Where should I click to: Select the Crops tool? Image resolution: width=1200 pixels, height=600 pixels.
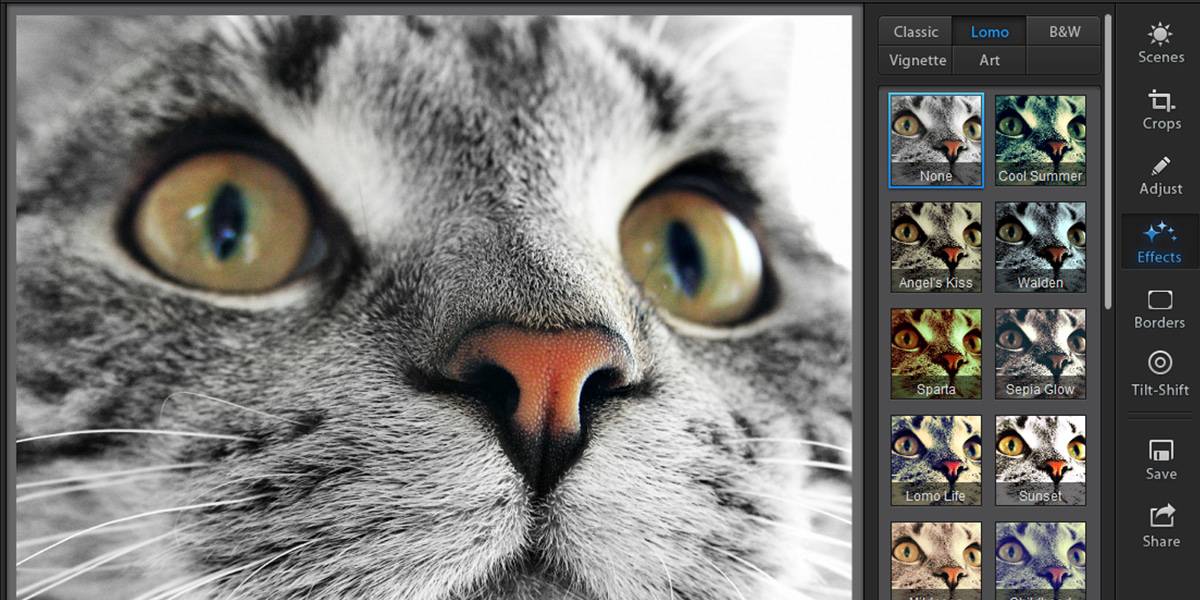pyautogui.click(x=1159, y=110)
